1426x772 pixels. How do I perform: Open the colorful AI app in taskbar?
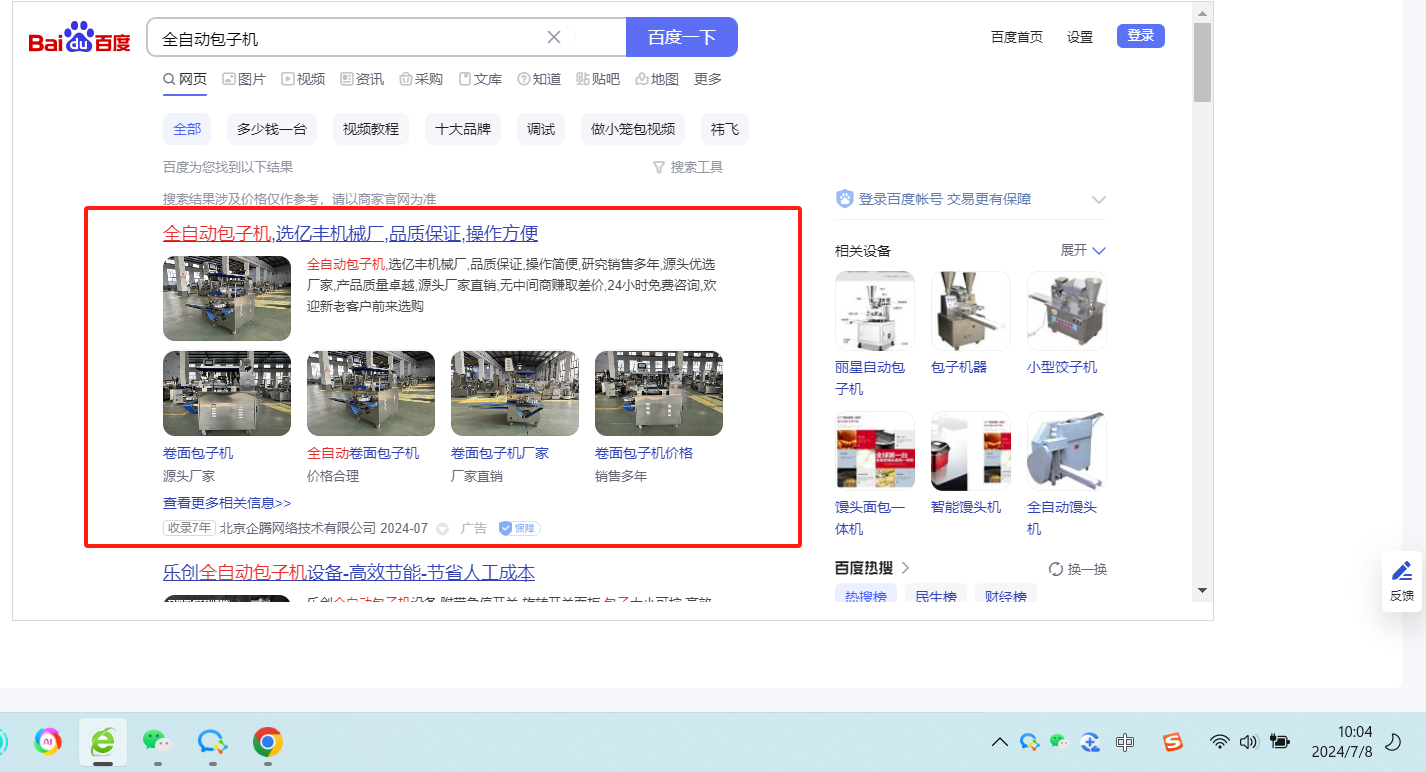(x=48, y=741)
